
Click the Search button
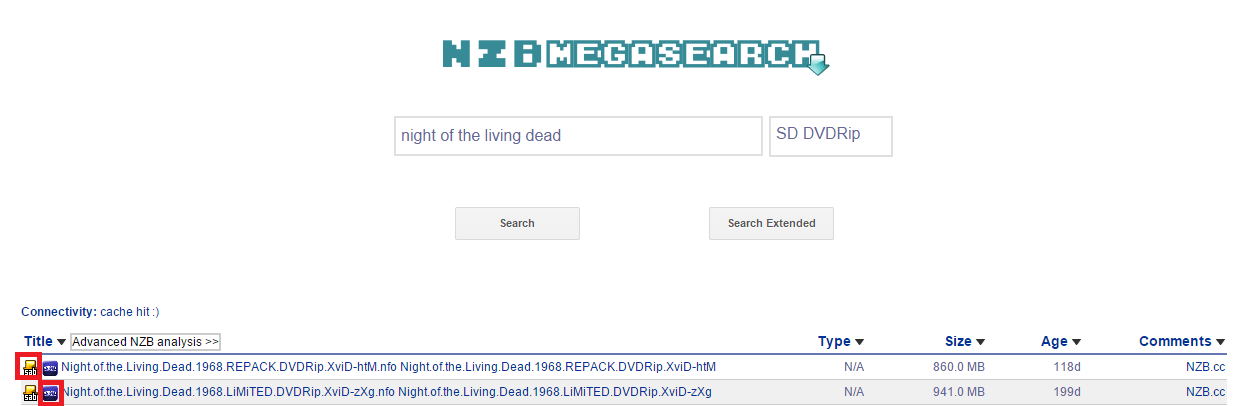point(517,223)
